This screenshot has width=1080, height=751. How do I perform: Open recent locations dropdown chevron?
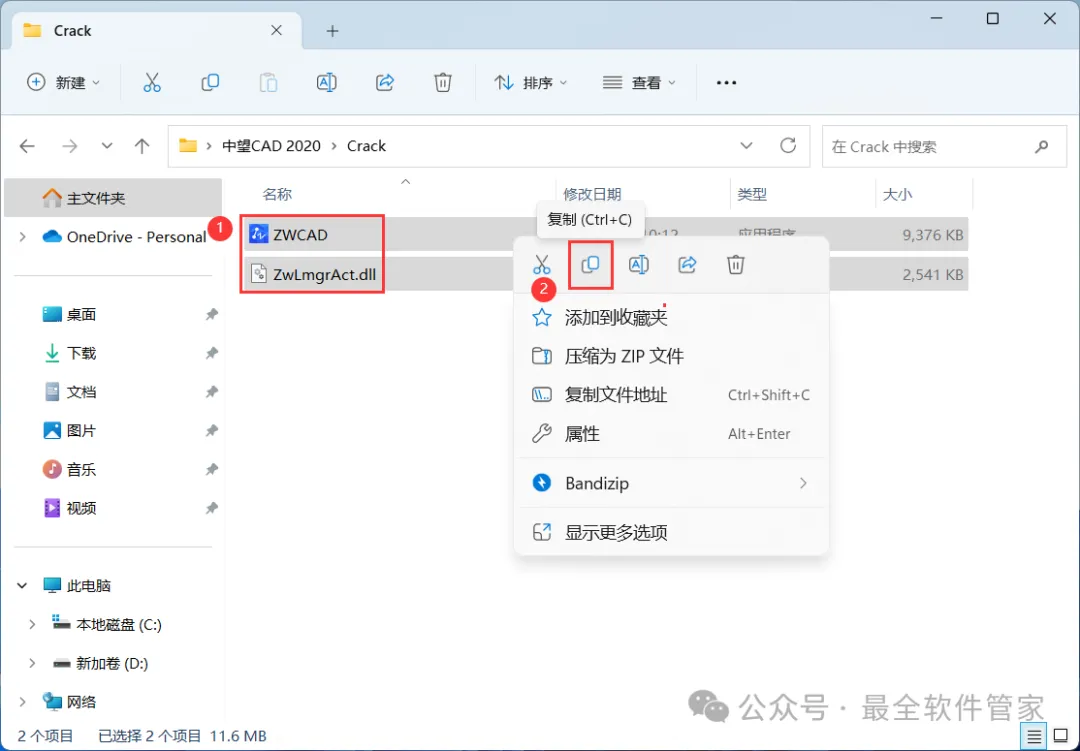tap(107, 146)
